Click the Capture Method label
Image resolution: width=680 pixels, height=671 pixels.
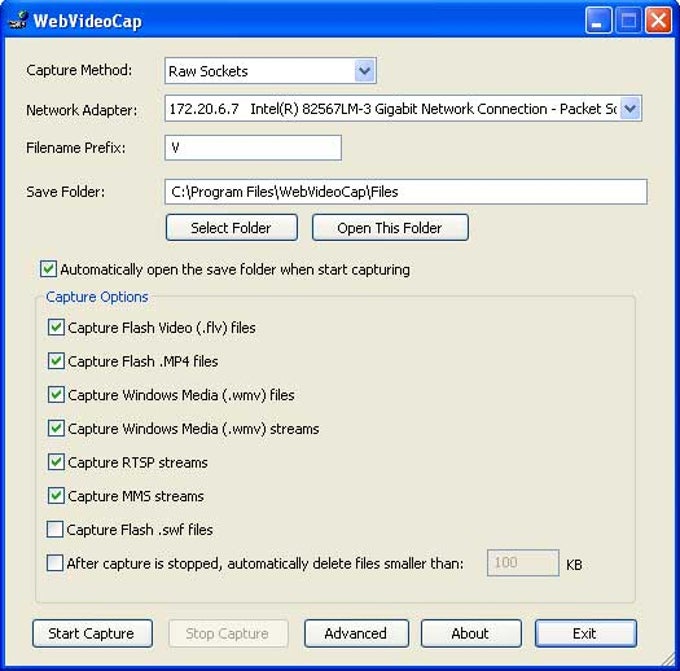tap(79, 70)
